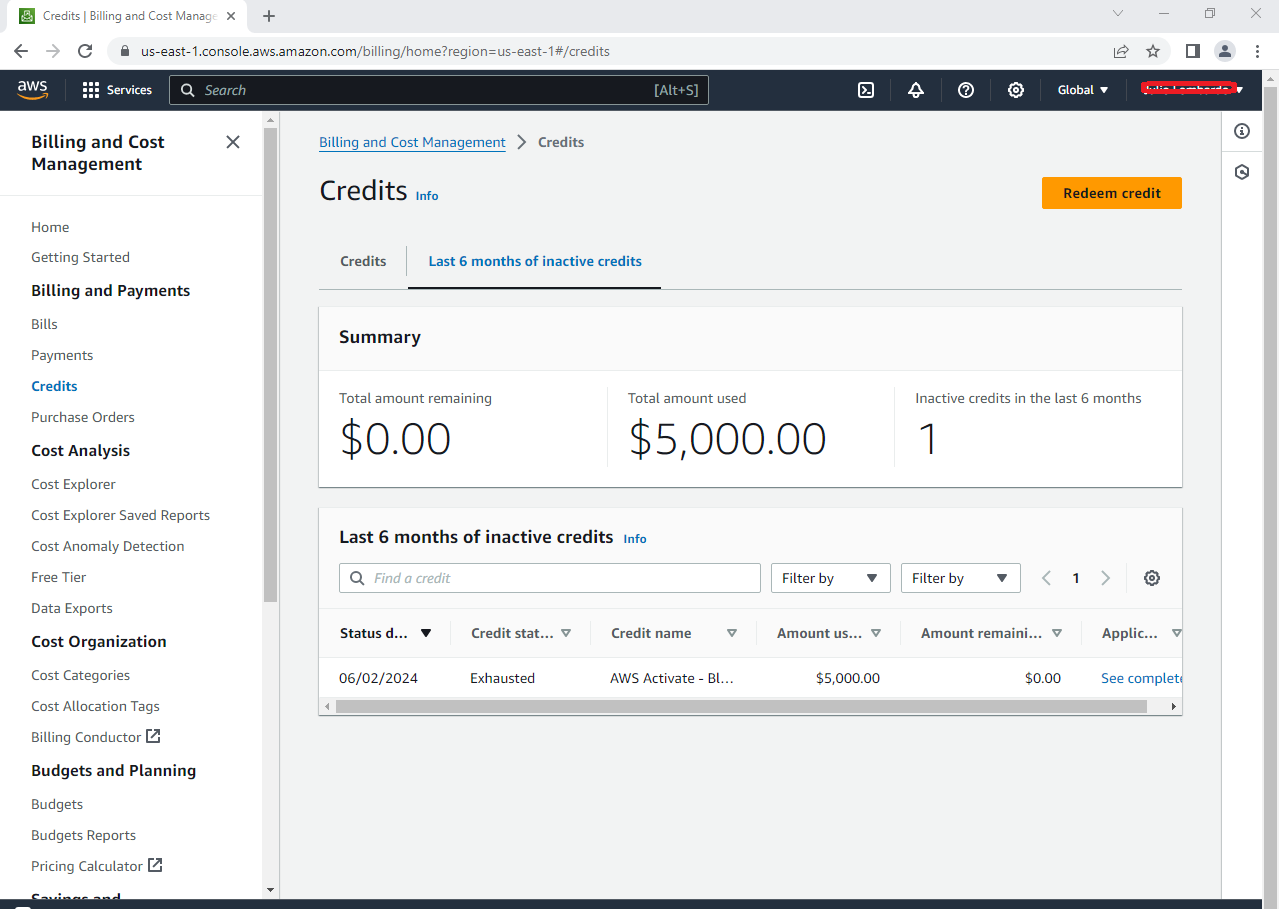Open Purchase Orders in sidebar
Screen dimensions: 1279x909
click(x=83, y=417)
